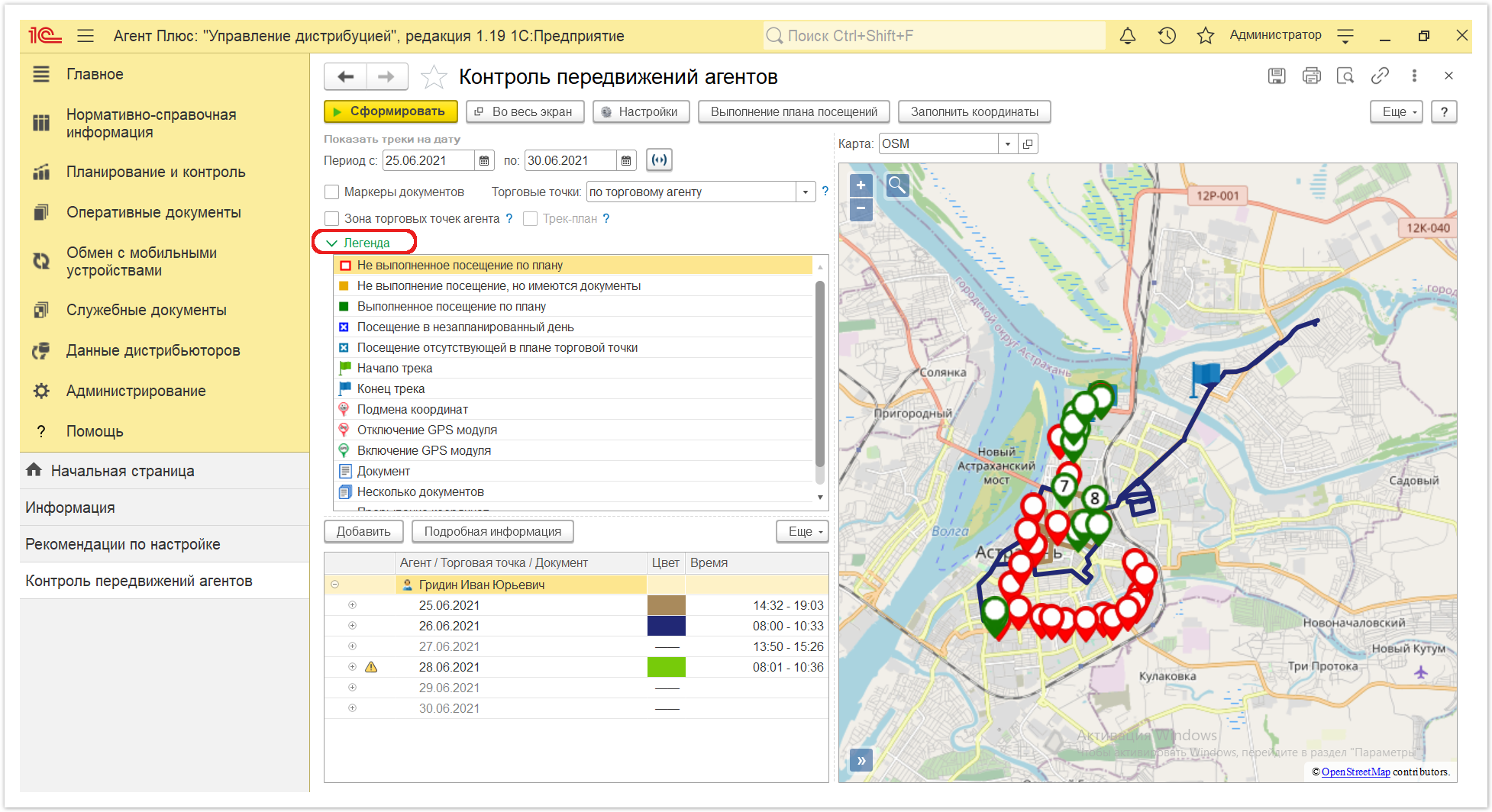Open Торговые точки dropdown list

(806, 192)
